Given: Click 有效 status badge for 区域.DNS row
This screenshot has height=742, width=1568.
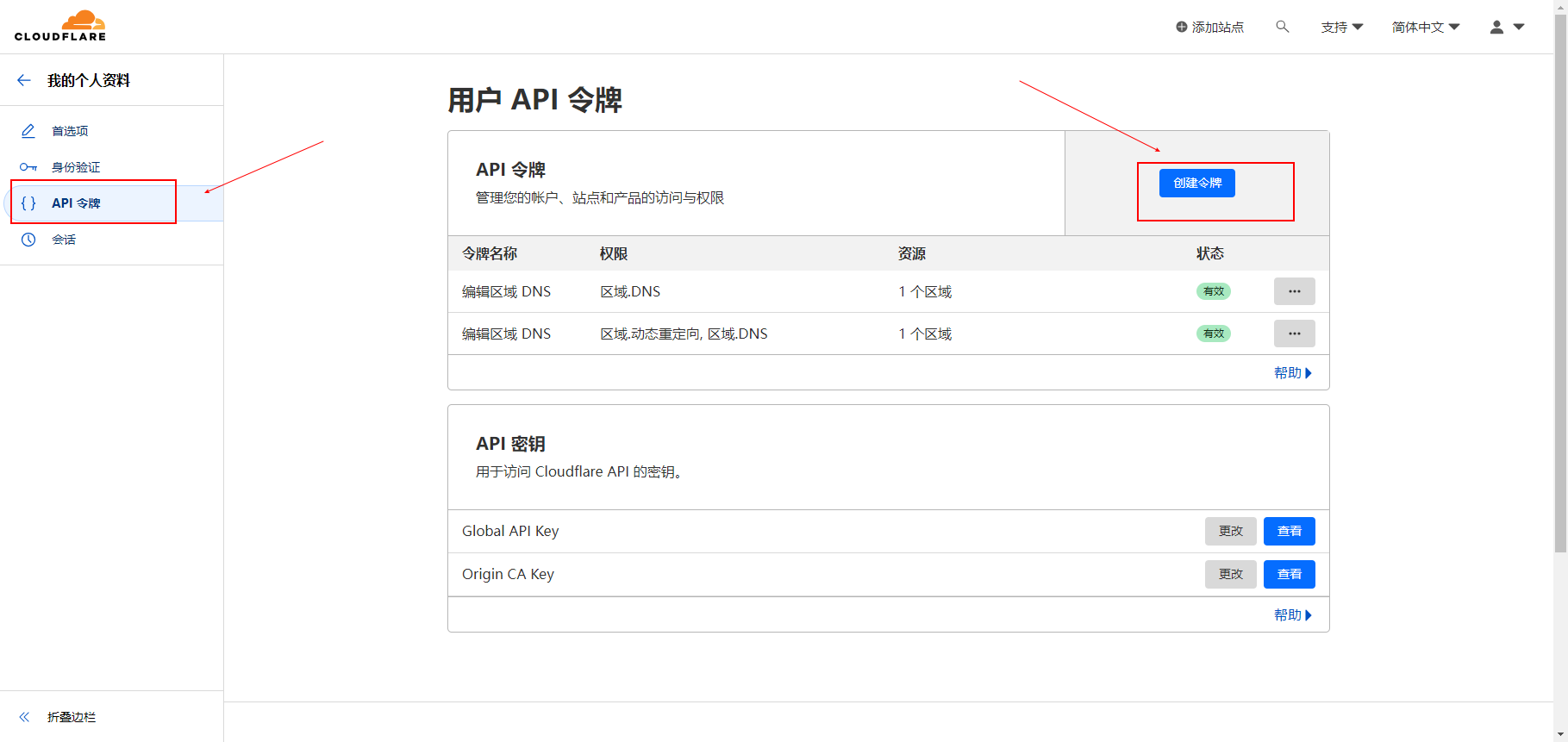Looking at the screenshot, I should tap(1213, 291).
